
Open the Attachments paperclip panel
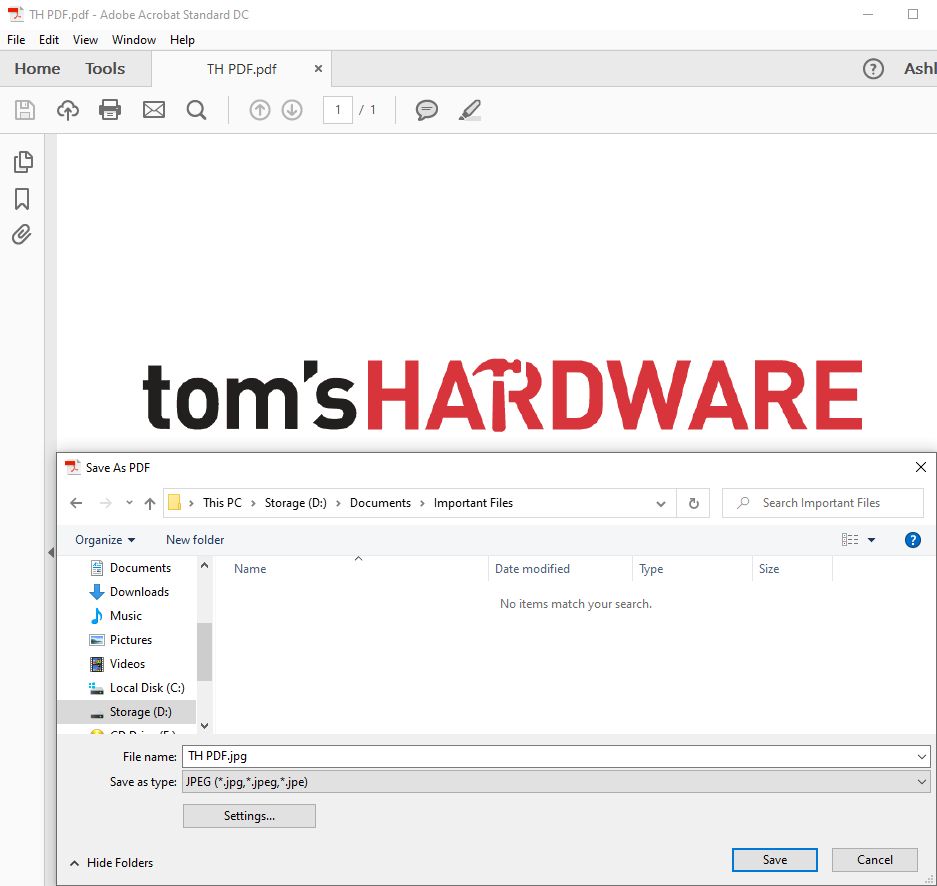(22, 234)
